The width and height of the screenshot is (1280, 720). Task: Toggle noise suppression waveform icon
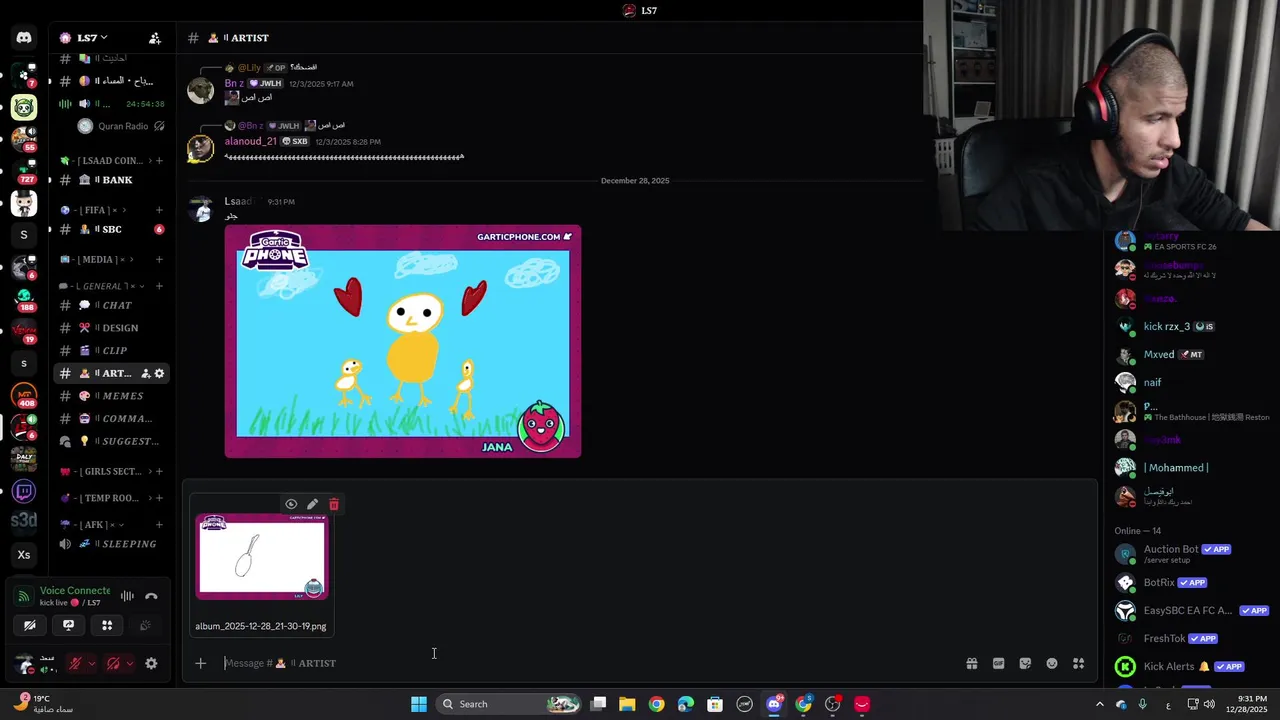tap(127, 596)
